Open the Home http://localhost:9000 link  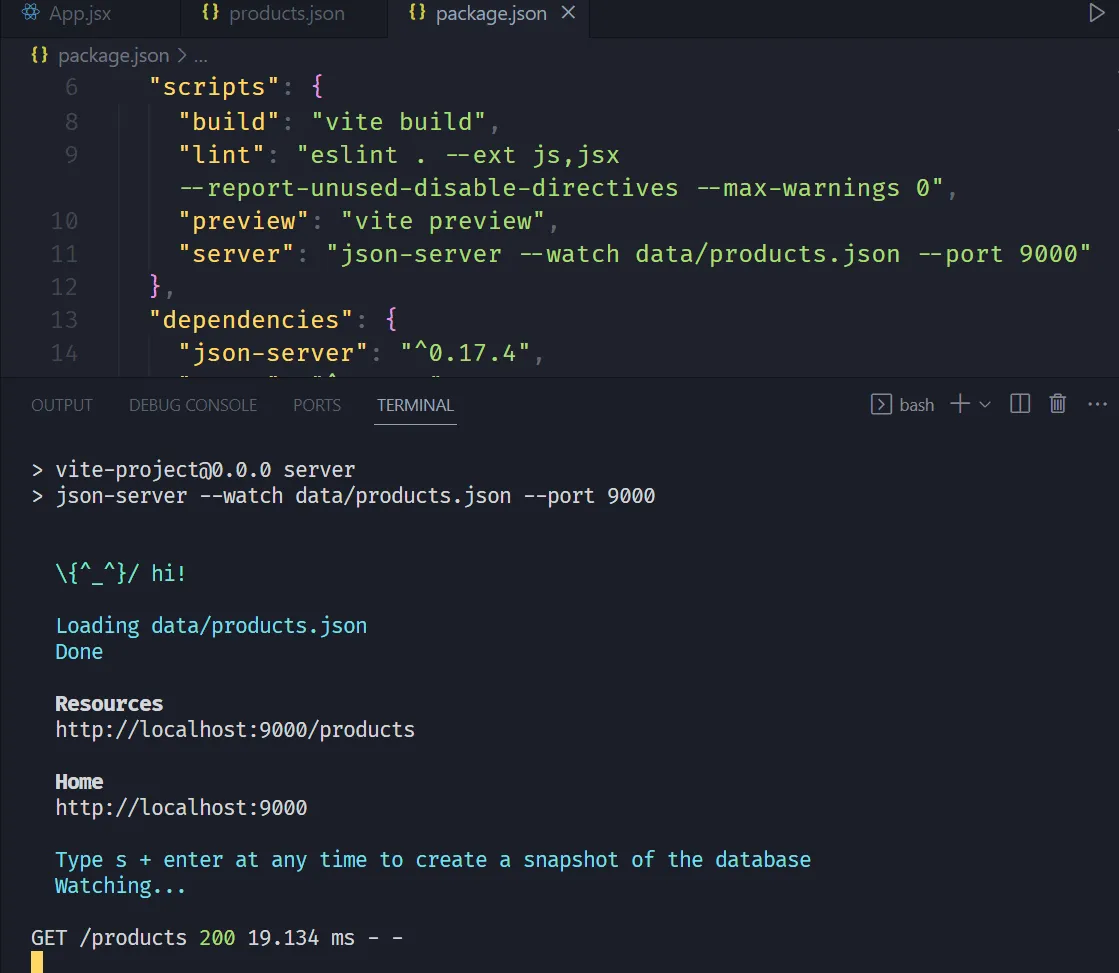pos(181,808)
